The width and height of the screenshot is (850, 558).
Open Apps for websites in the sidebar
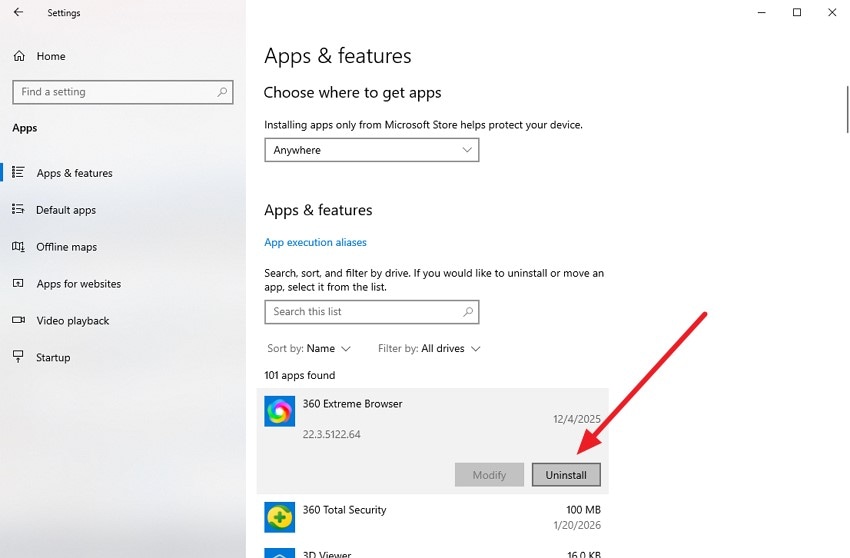click(x=79, y=284)
